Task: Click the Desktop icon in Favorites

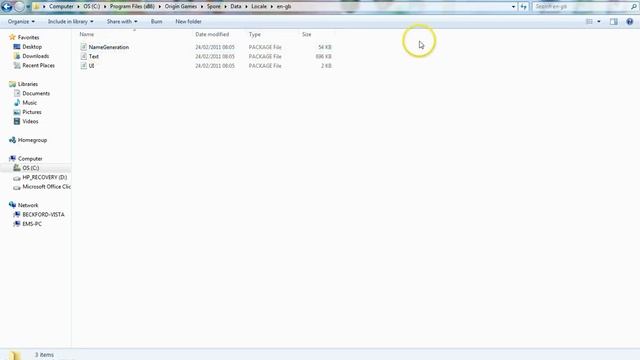Action: pos(17,47)
